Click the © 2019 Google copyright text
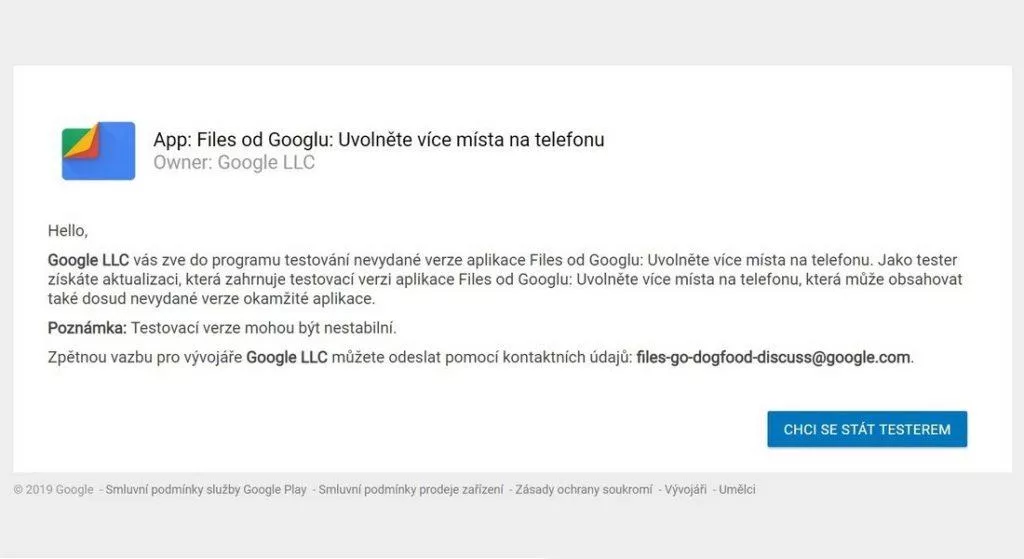Screen dimensions: 1024x559 tap(54, 489)
